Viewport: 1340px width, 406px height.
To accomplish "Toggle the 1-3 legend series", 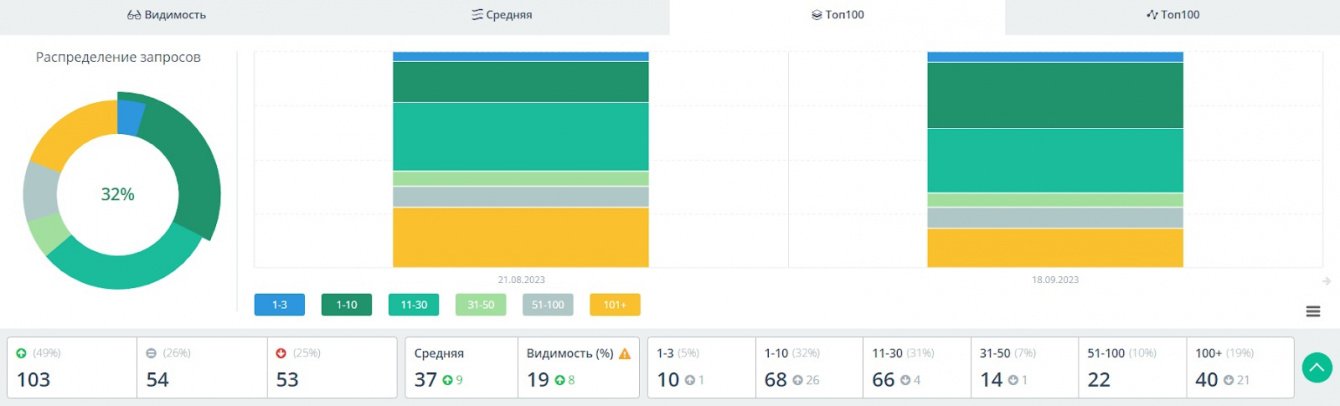I will click(280, 305).
